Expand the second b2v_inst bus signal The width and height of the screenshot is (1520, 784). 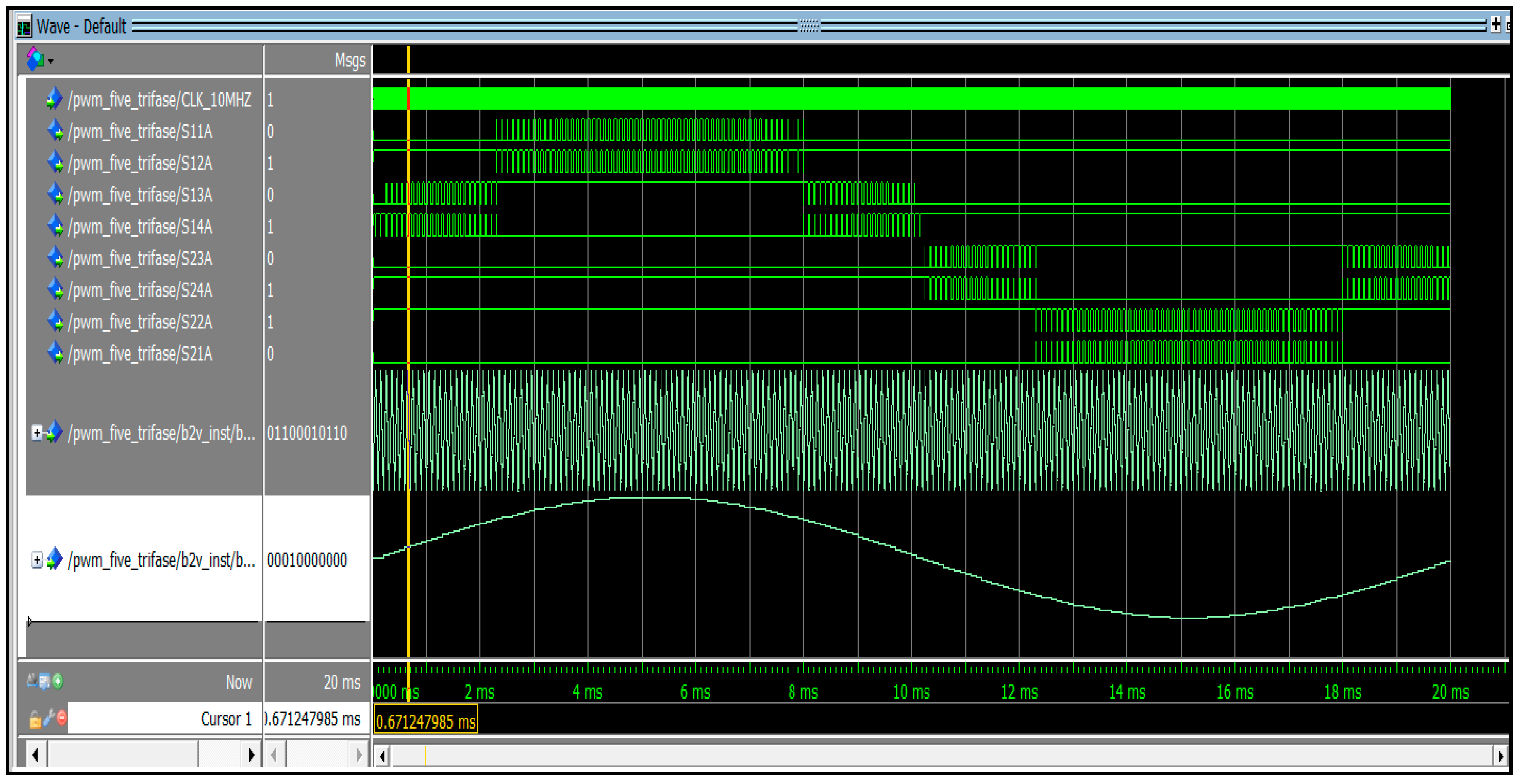(37, 560)
